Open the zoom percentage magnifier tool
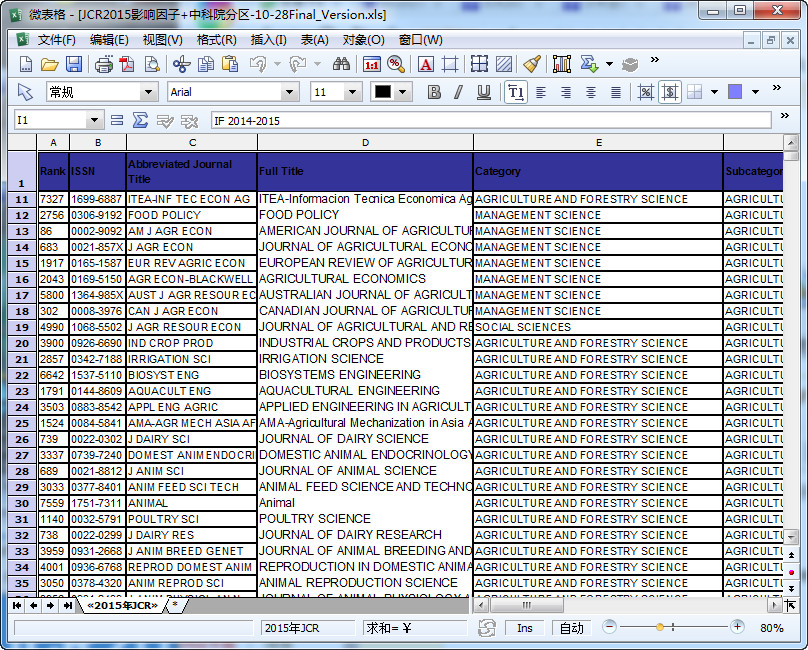The image size is (808, 650). [396, 64]
